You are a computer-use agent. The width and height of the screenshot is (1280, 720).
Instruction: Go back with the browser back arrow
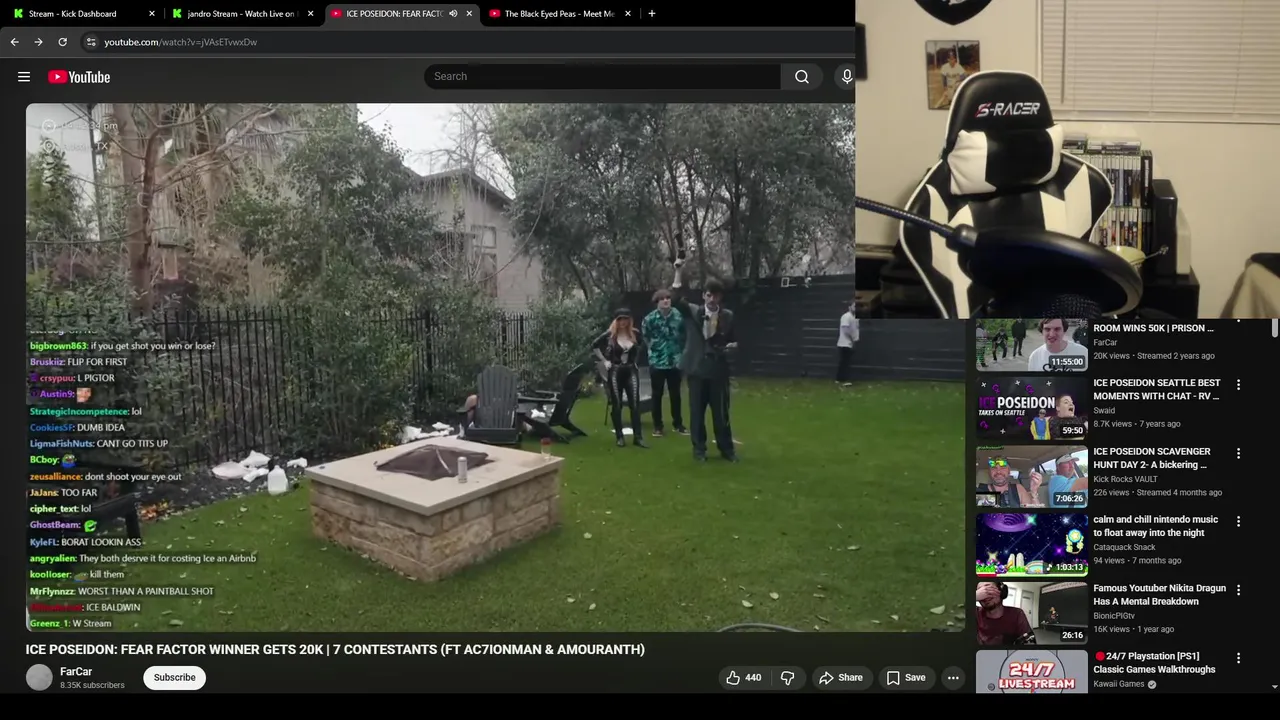click(14, 42)
